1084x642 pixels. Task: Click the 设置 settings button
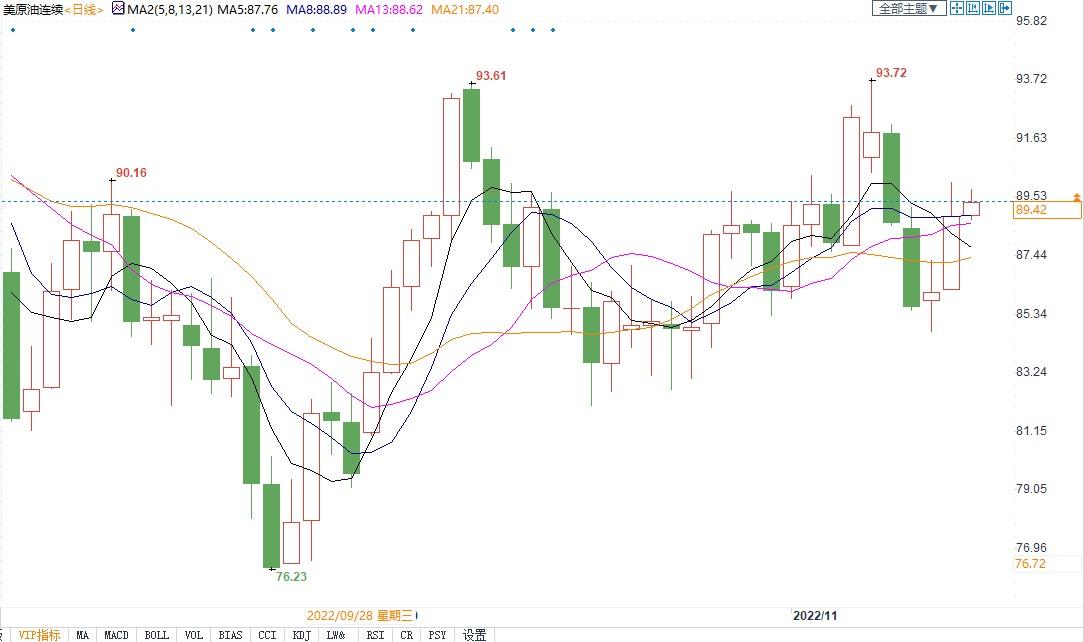pyautogui.click(x=474, y=635)
